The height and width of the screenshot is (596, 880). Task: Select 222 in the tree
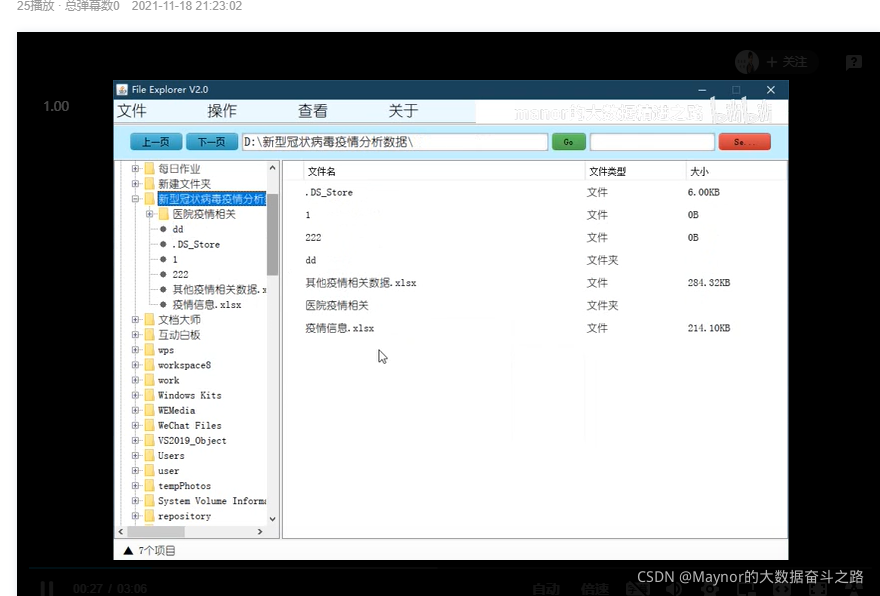click(180, 274)
